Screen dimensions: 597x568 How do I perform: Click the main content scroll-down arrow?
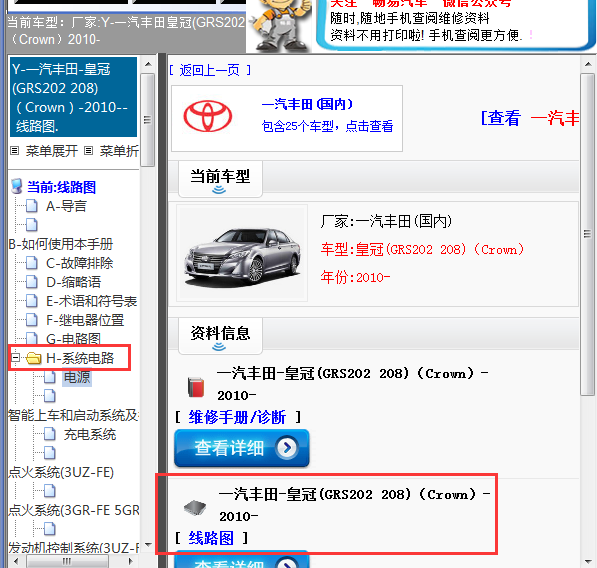[x=588, y=561]
